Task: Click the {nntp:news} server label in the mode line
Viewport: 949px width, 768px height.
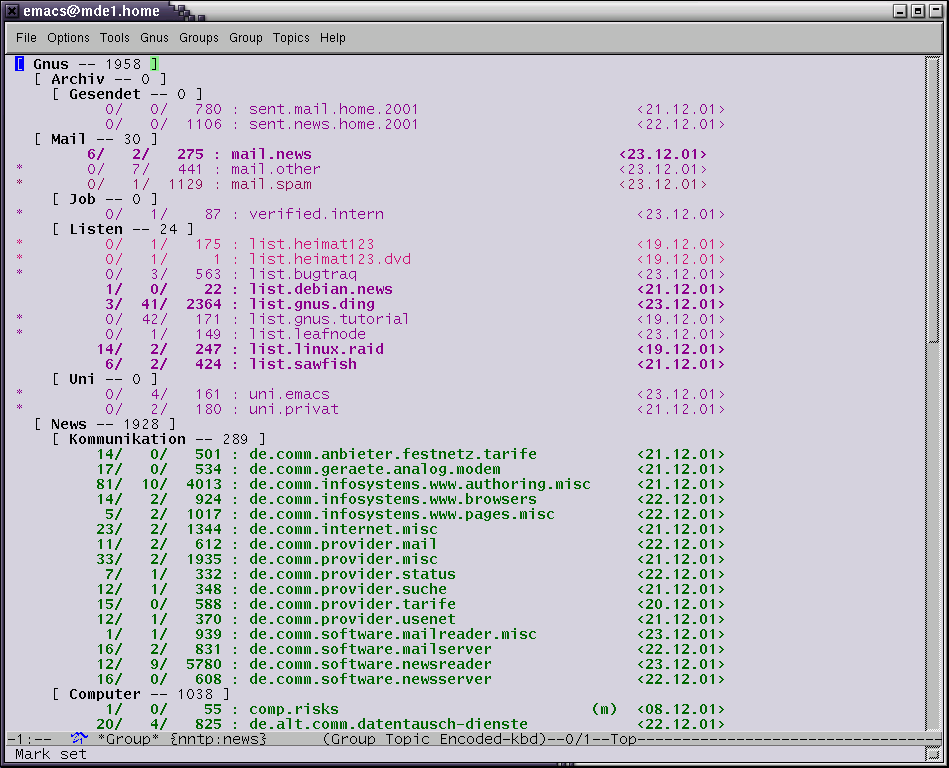Action: [x=218, y=739]
